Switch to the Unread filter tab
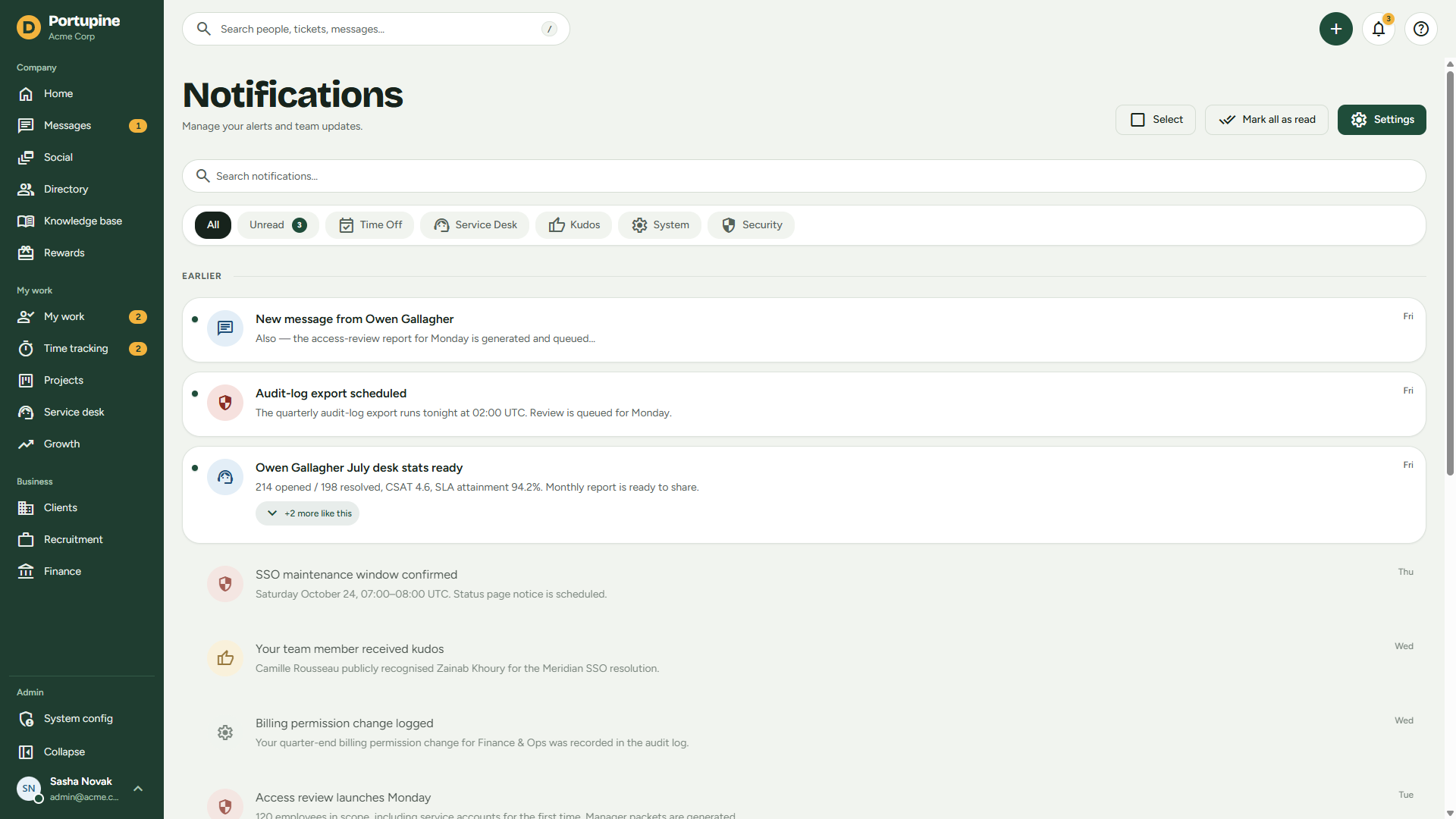 click(x=278, y=225)
